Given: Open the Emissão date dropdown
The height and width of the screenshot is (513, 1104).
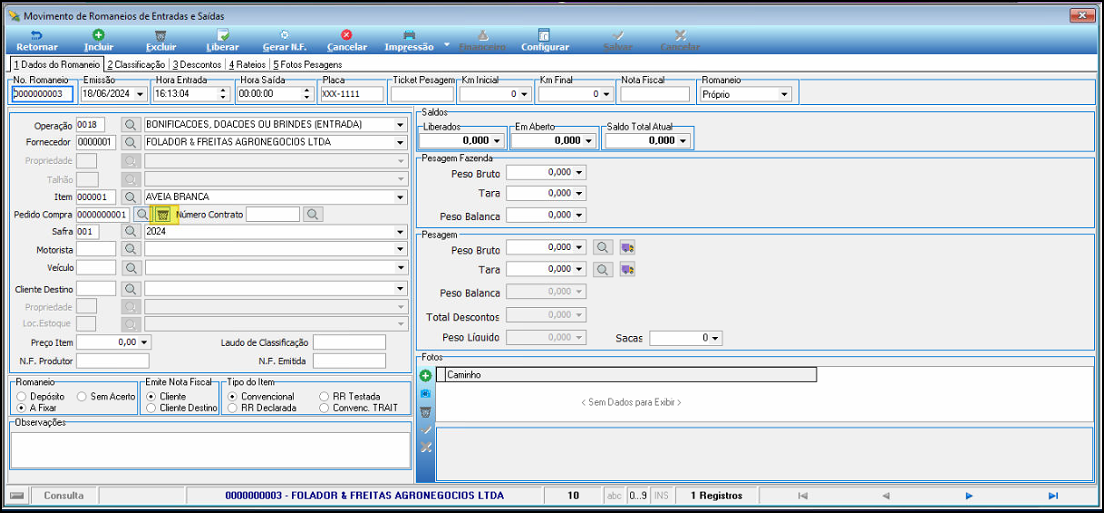Looking at the screenshot, I should point(139,94).
